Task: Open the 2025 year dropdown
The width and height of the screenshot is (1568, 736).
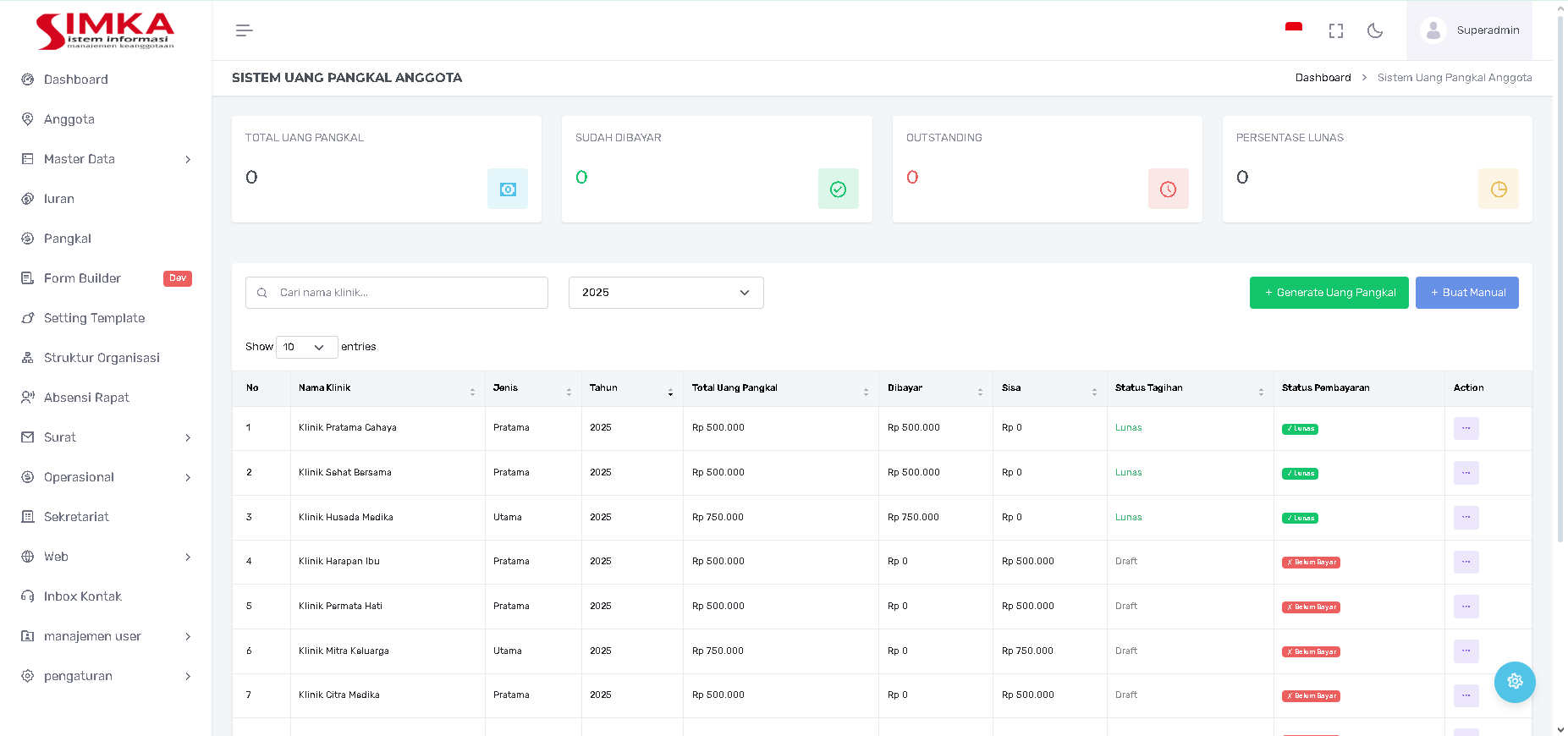Action: coord(665,293)
